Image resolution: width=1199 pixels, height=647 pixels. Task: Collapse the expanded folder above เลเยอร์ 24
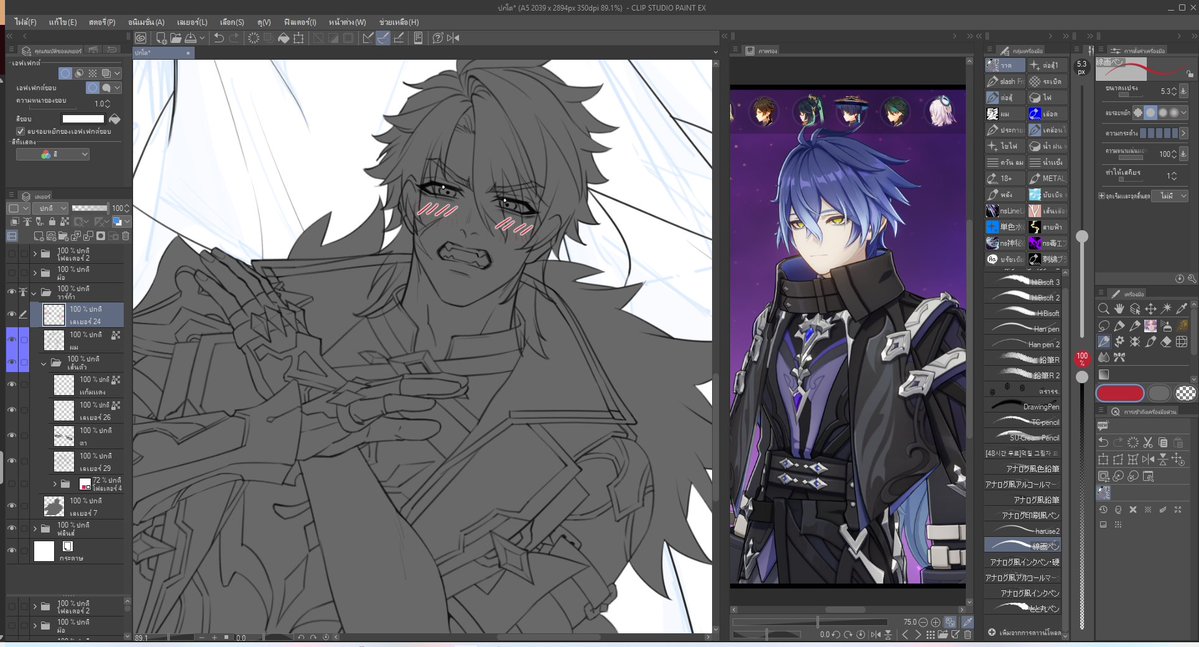[x=34, y=292]
